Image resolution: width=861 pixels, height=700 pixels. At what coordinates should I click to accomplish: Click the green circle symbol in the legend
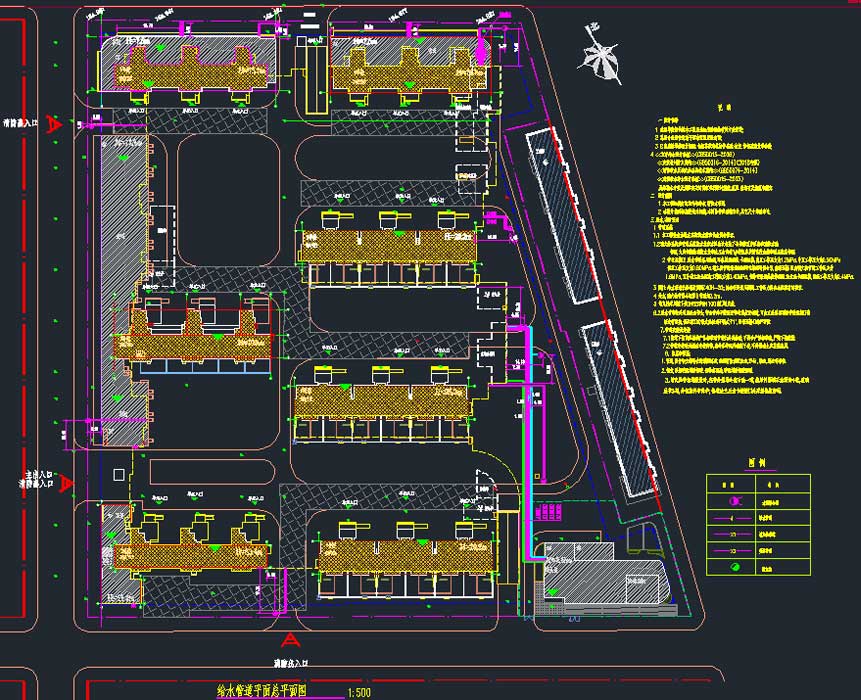[737, 567]
